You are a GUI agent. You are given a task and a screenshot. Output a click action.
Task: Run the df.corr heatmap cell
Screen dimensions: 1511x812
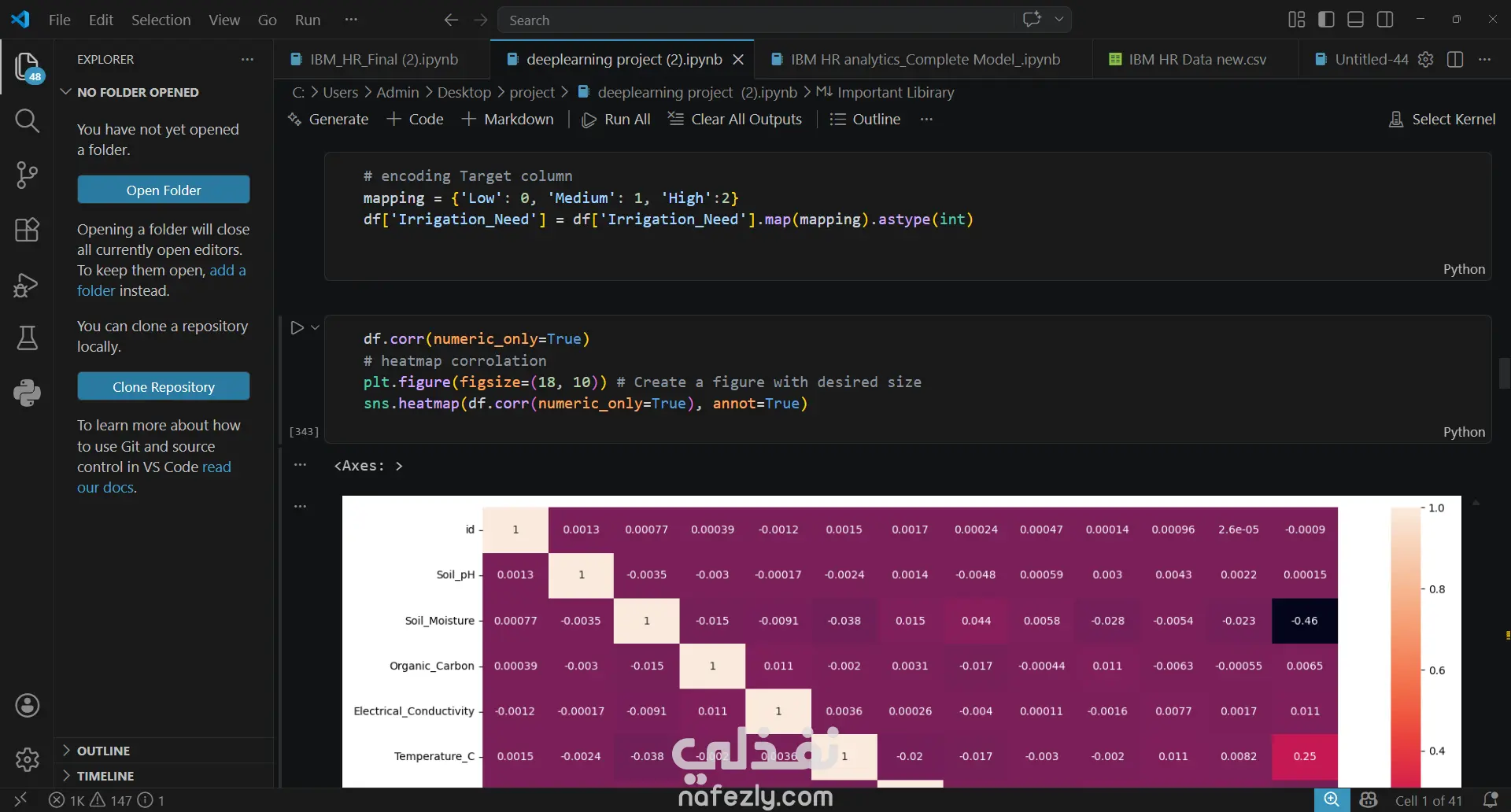point(297,327)
